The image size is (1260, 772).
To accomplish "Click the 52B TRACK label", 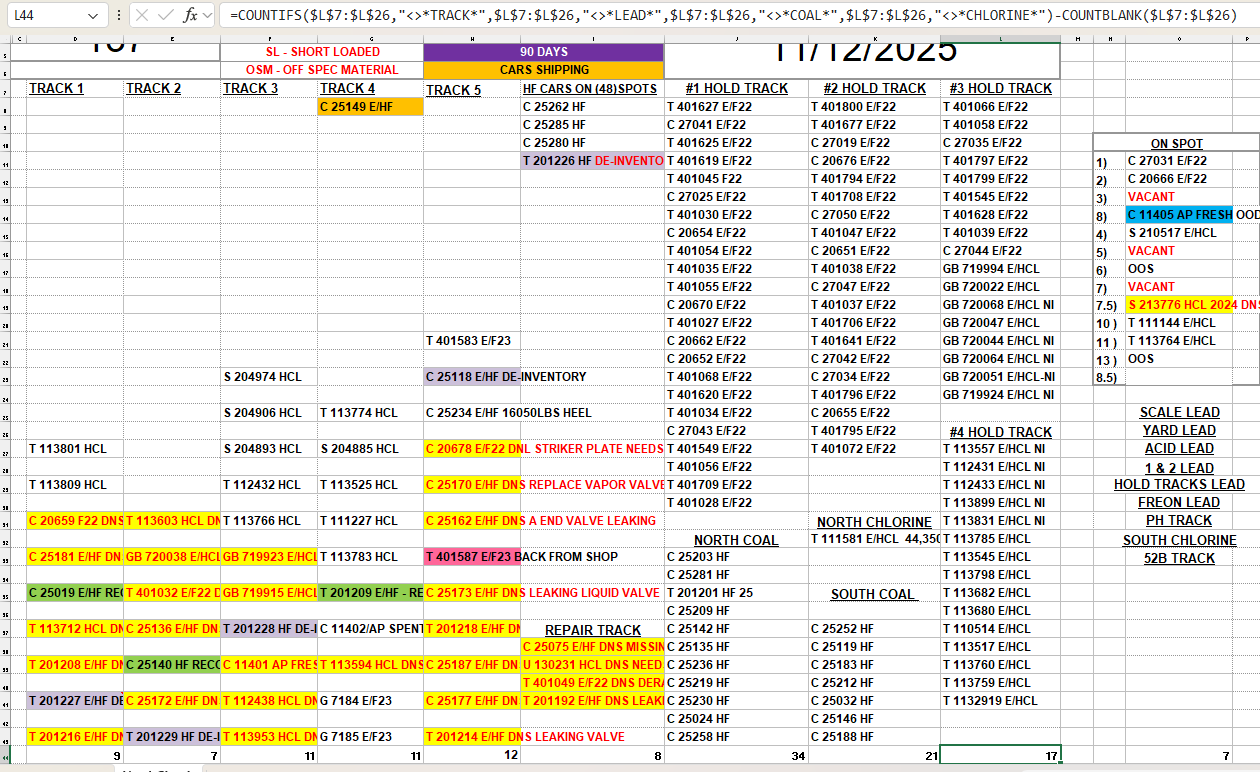I will point(1179,558).
